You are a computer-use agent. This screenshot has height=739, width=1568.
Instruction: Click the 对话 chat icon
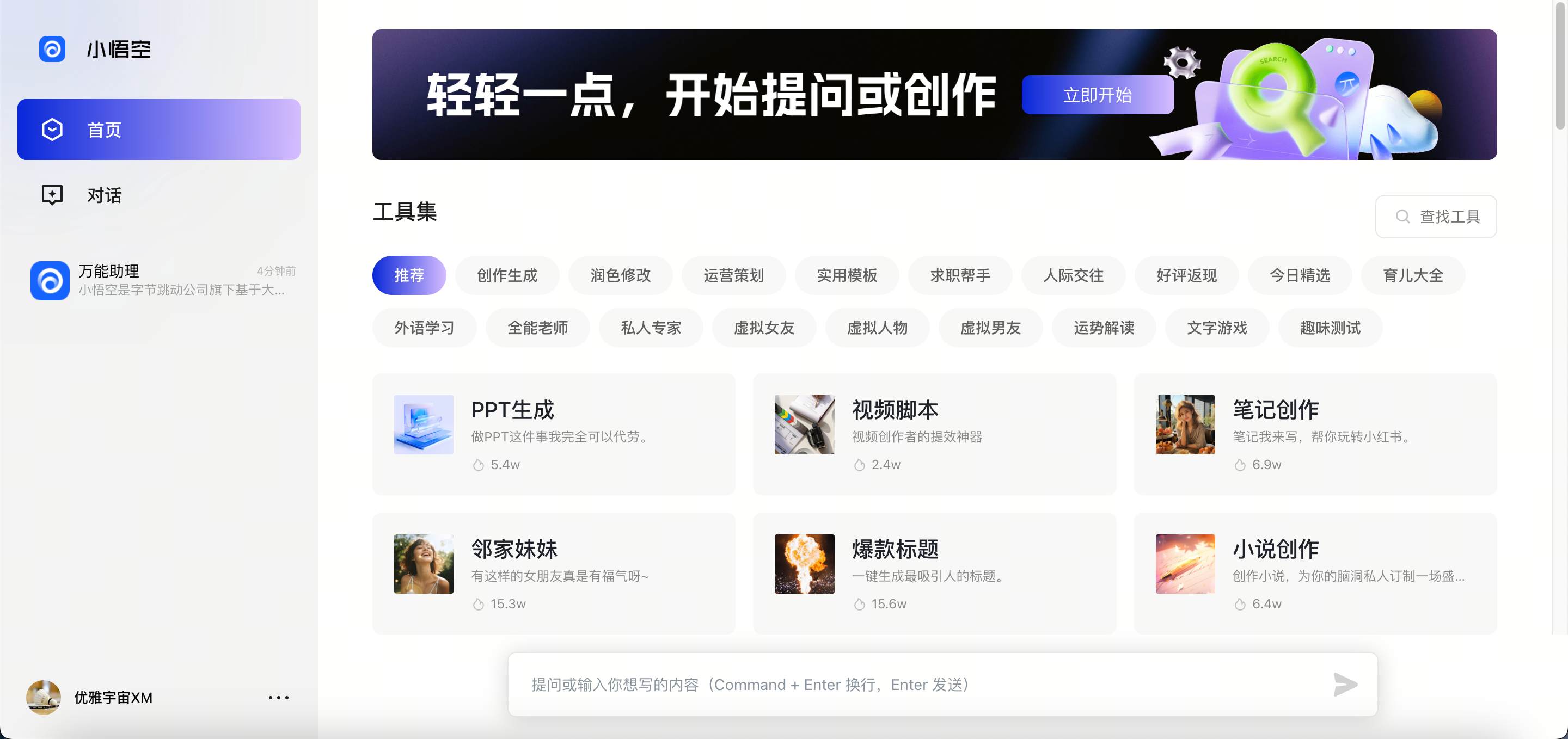tap(52, 195)
